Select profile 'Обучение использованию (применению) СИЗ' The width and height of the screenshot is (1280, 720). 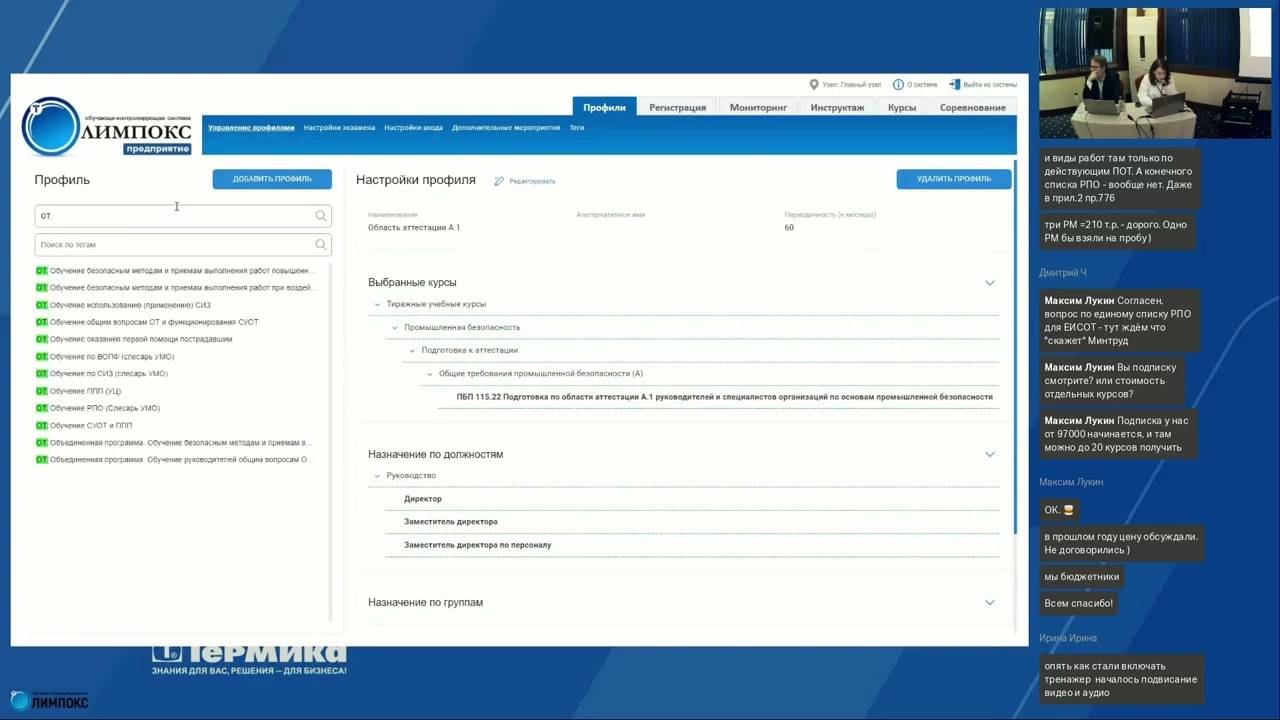point(123,305)
